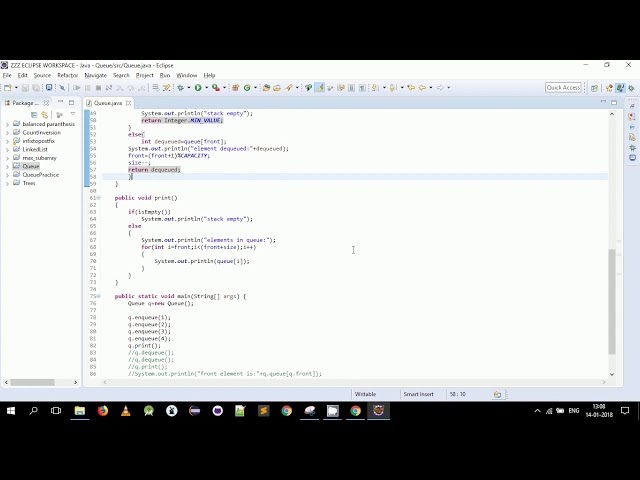The height and width of the screenshot is (480, 640).
Task: Open the Project menu
Action: click(144, 75)
